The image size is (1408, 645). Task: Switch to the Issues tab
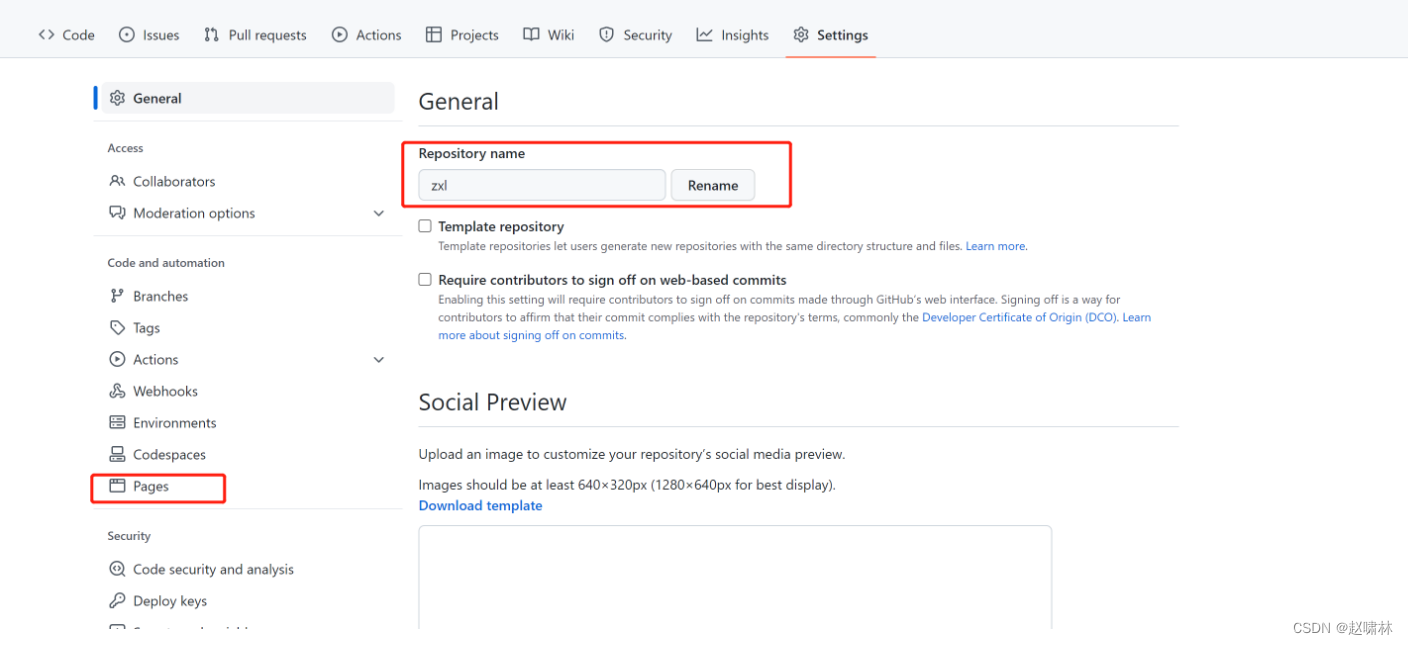149,35
